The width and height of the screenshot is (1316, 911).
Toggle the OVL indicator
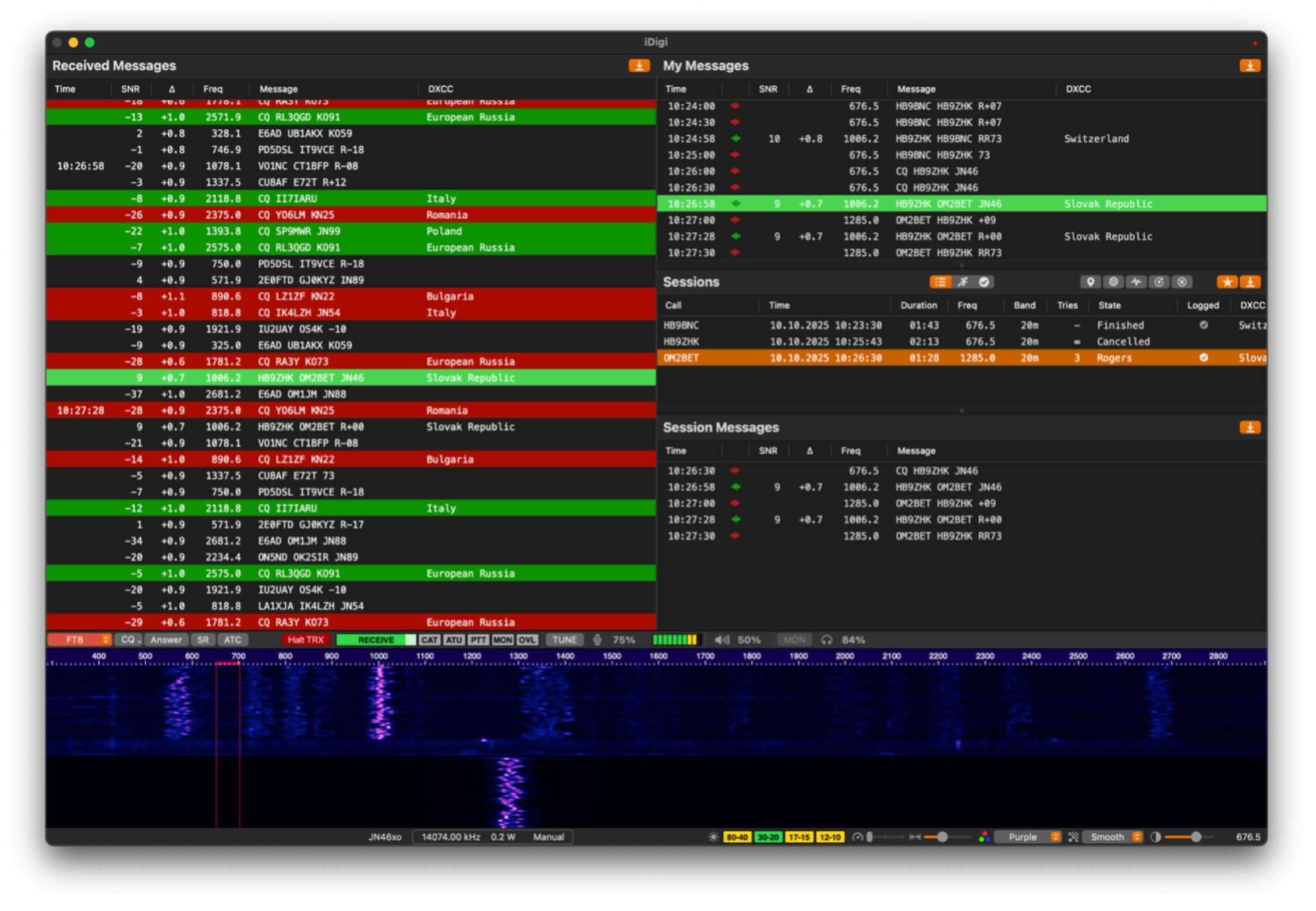[527, 640]
